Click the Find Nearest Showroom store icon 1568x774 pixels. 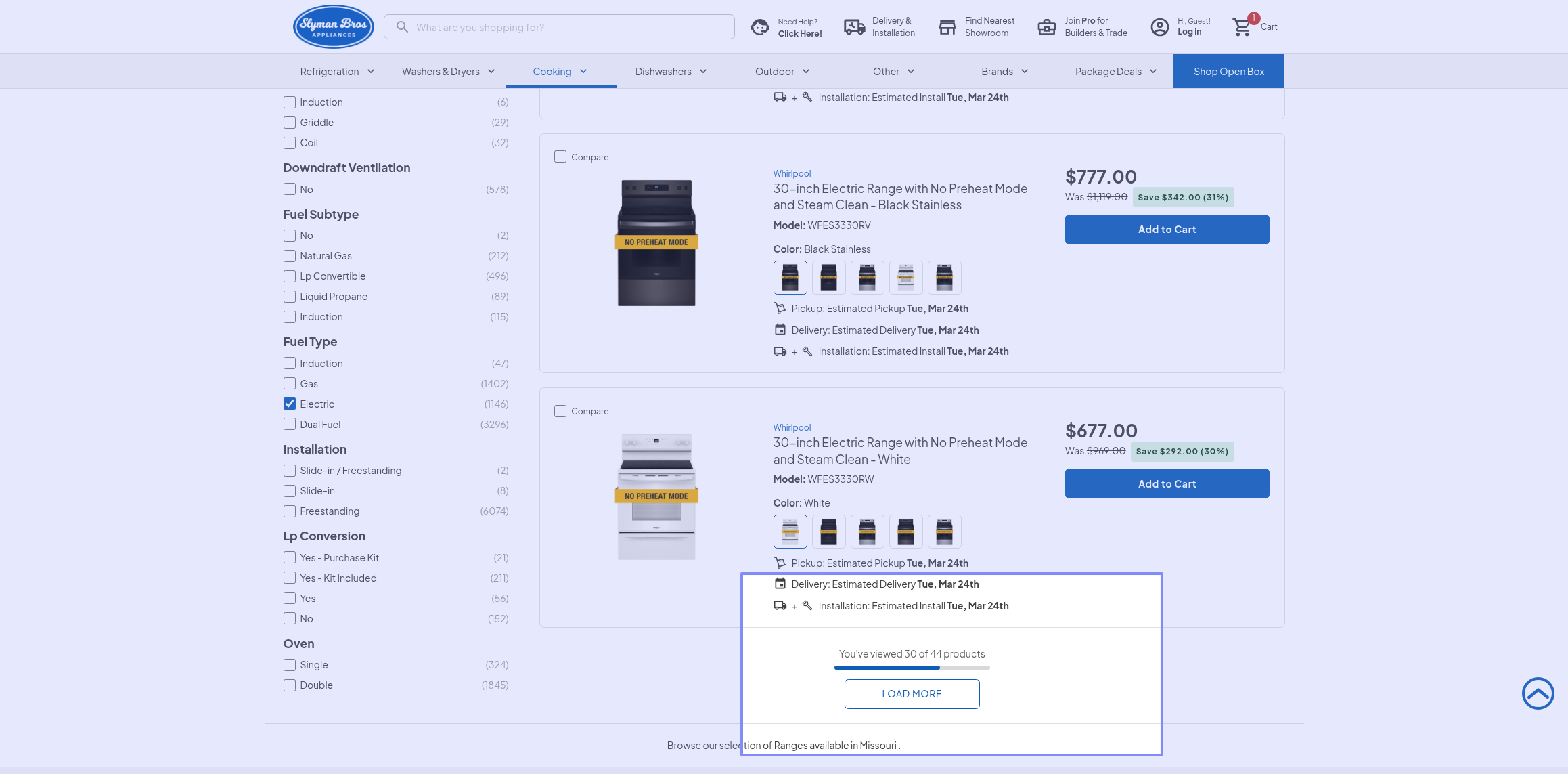pyautogui.click(x=947, y=27)
